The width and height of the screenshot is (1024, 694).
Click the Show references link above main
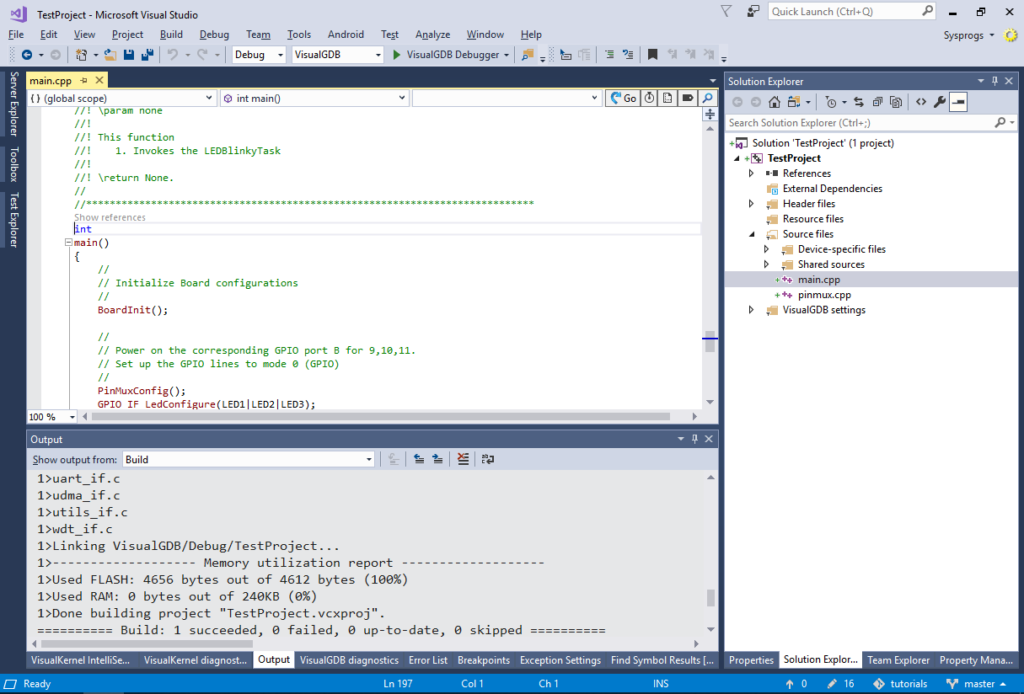click(109, 216)
